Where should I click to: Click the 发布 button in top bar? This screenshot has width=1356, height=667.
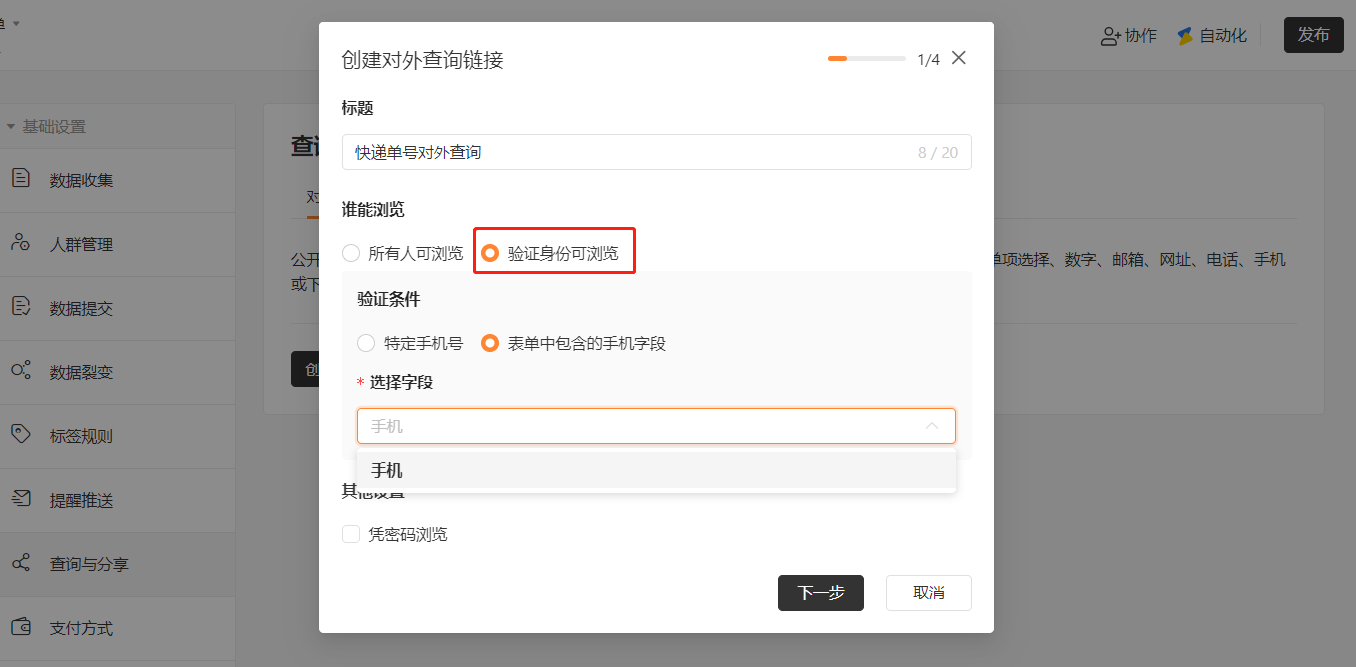pos(1314,35)
